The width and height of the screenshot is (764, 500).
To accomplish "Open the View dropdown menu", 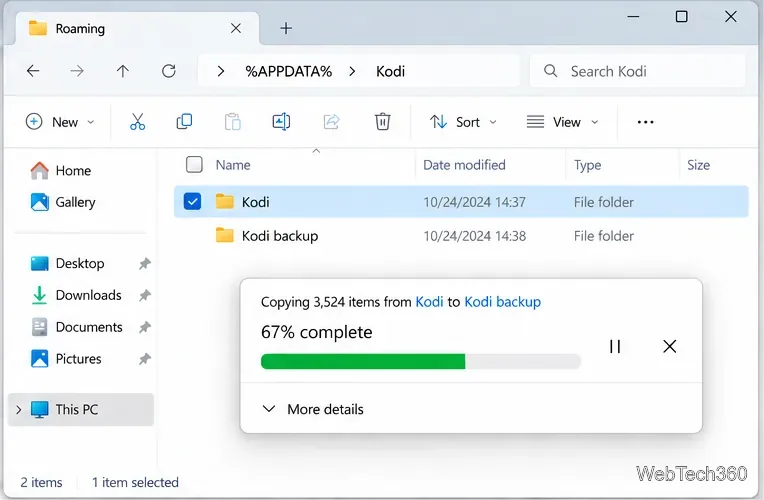I will [x=562, y=122].
